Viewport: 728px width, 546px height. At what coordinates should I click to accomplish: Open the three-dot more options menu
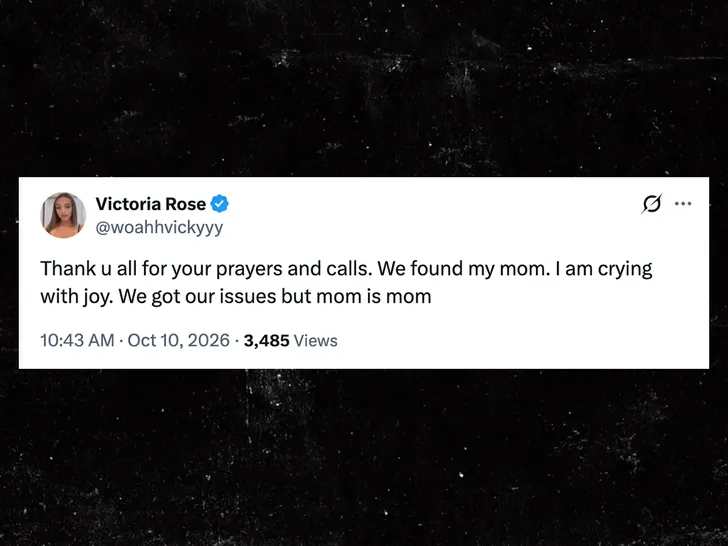683,203
